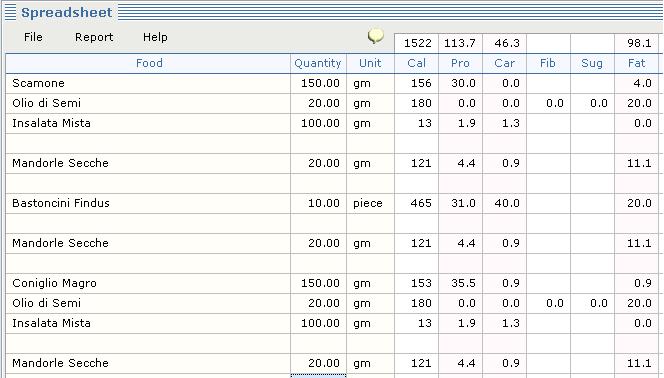The width and height of the screenshot is (664, 378).
Task: Click the Car column header
Action: (x=504, y=63)
